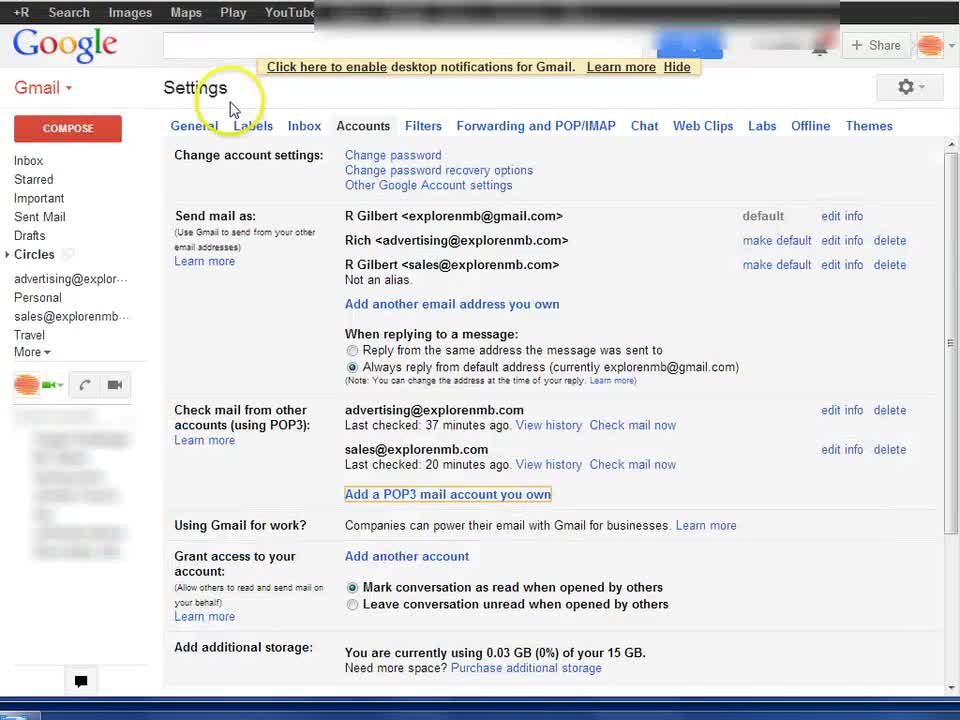Click the profile avatar in top bar
Viewport: 960px width, 720px height.
click(x=930, y=46)
